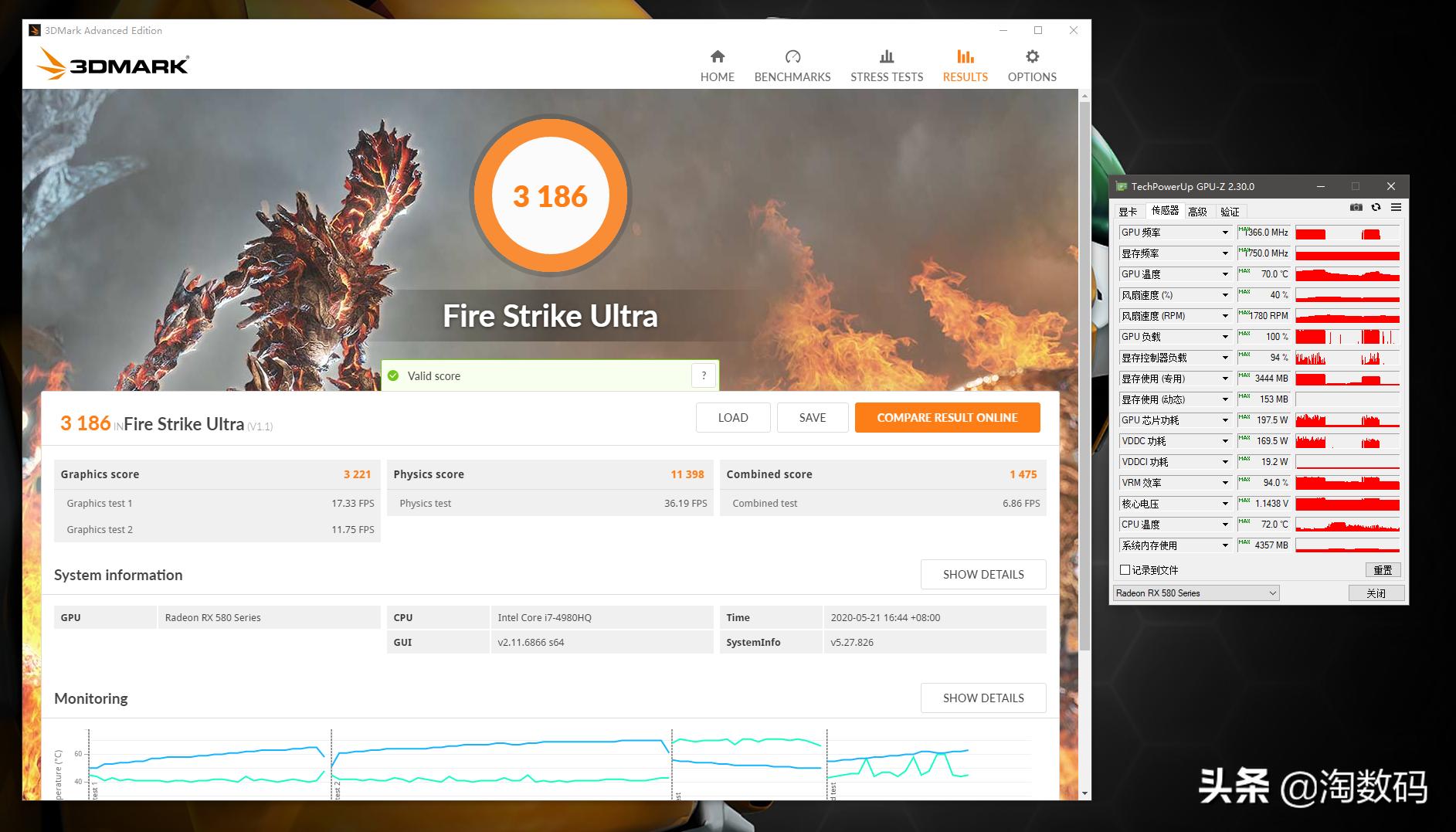Open the OPTIONS tab
The image size is (1456, 832).
pos(1032,66)
